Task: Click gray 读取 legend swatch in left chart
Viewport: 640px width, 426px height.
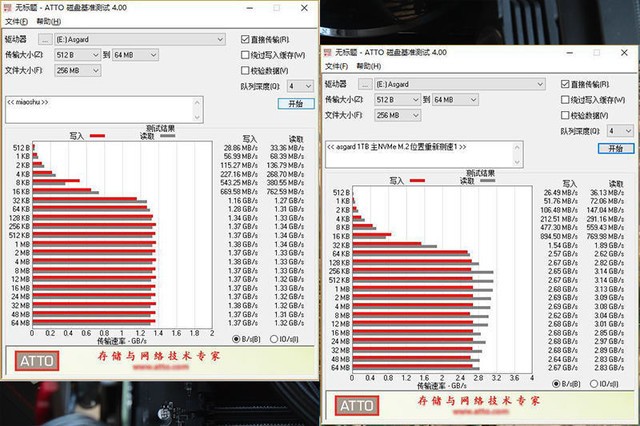Action: (168, 136)
